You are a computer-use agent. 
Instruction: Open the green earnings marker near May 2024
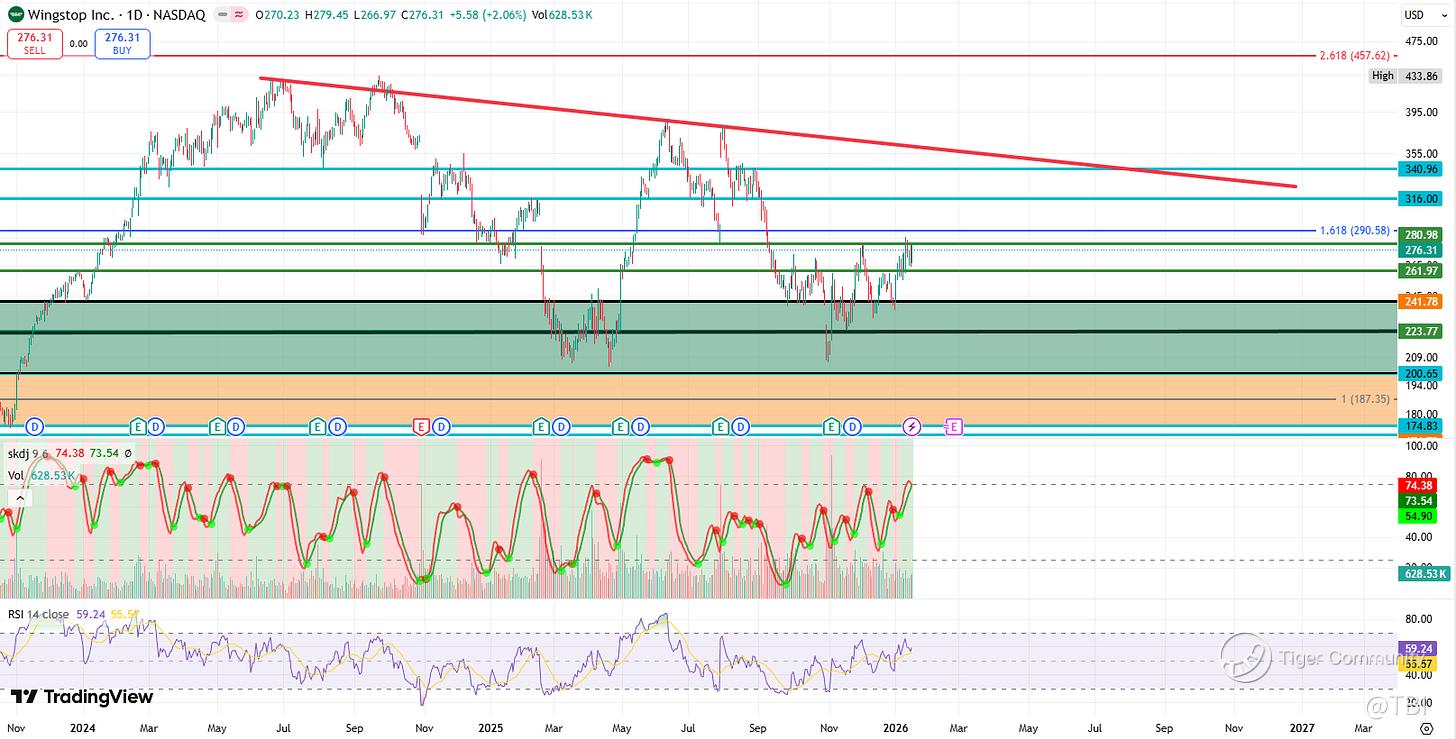click(x=216, y=427)
